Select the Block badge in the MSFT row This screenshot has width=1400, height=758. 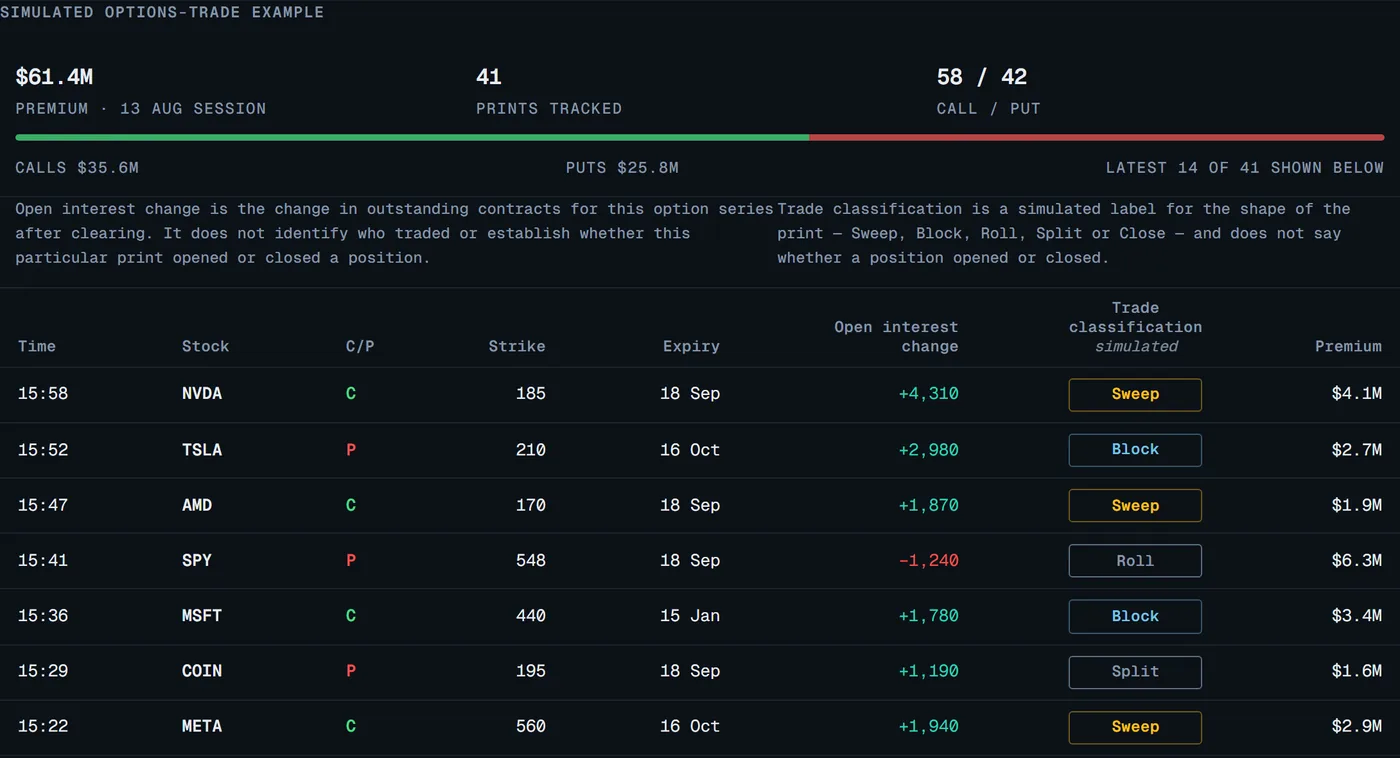(x=1135, y=616)
